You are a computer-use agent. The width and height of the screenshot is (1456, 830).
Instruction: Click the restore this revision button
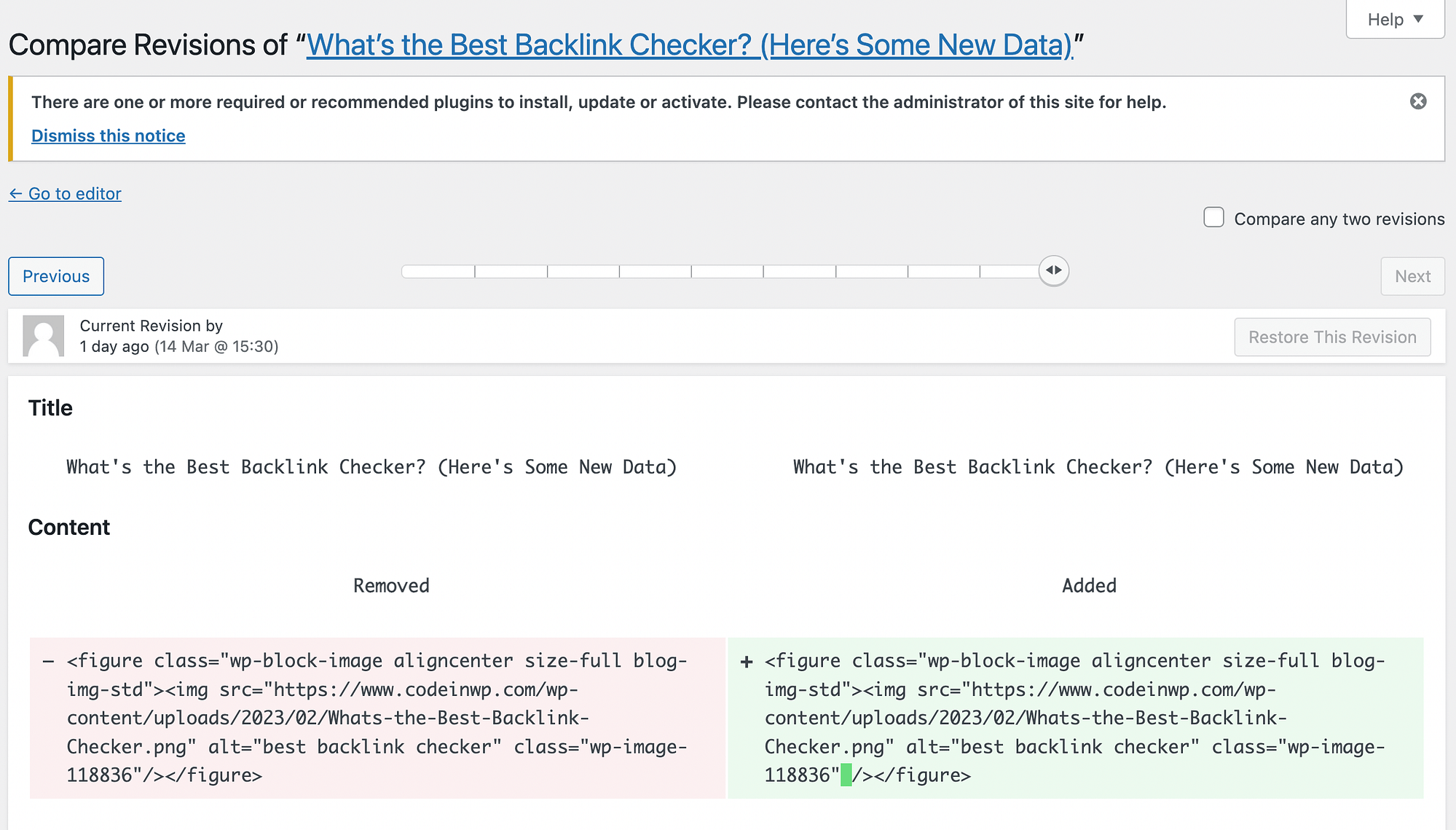tap(1333, 338)
